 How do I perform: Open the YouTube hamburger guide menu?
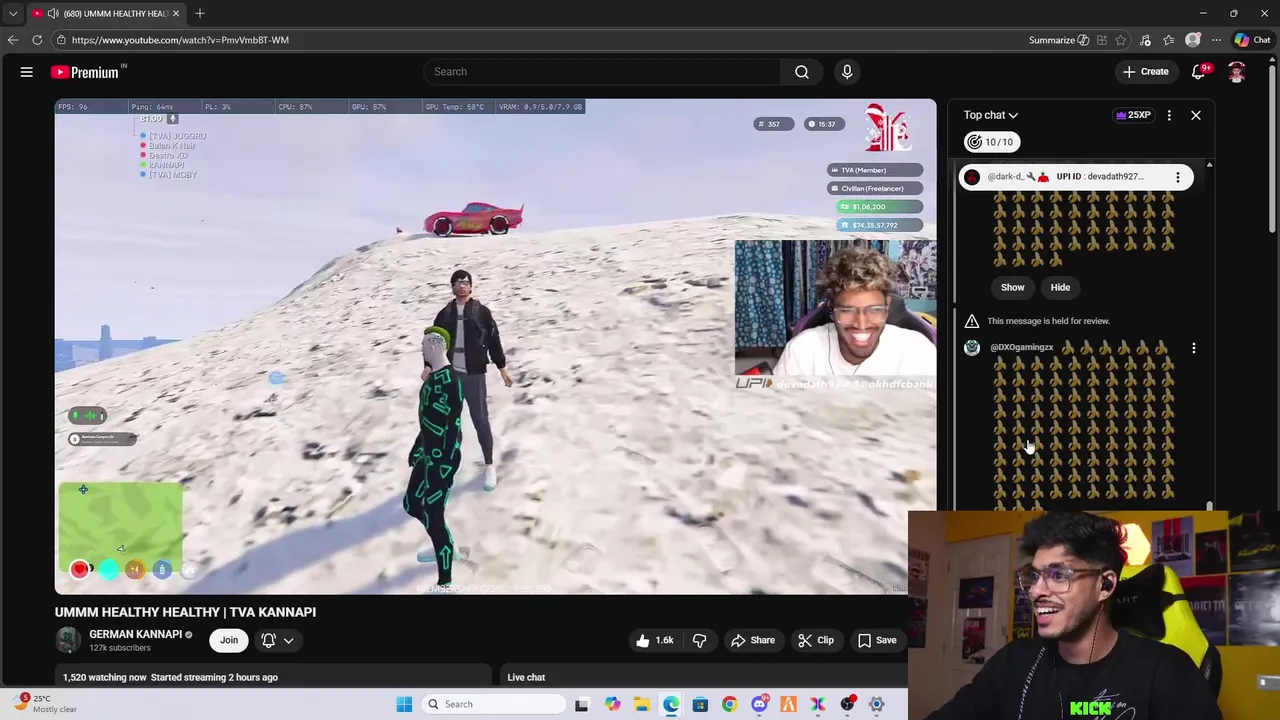[27, 72]
